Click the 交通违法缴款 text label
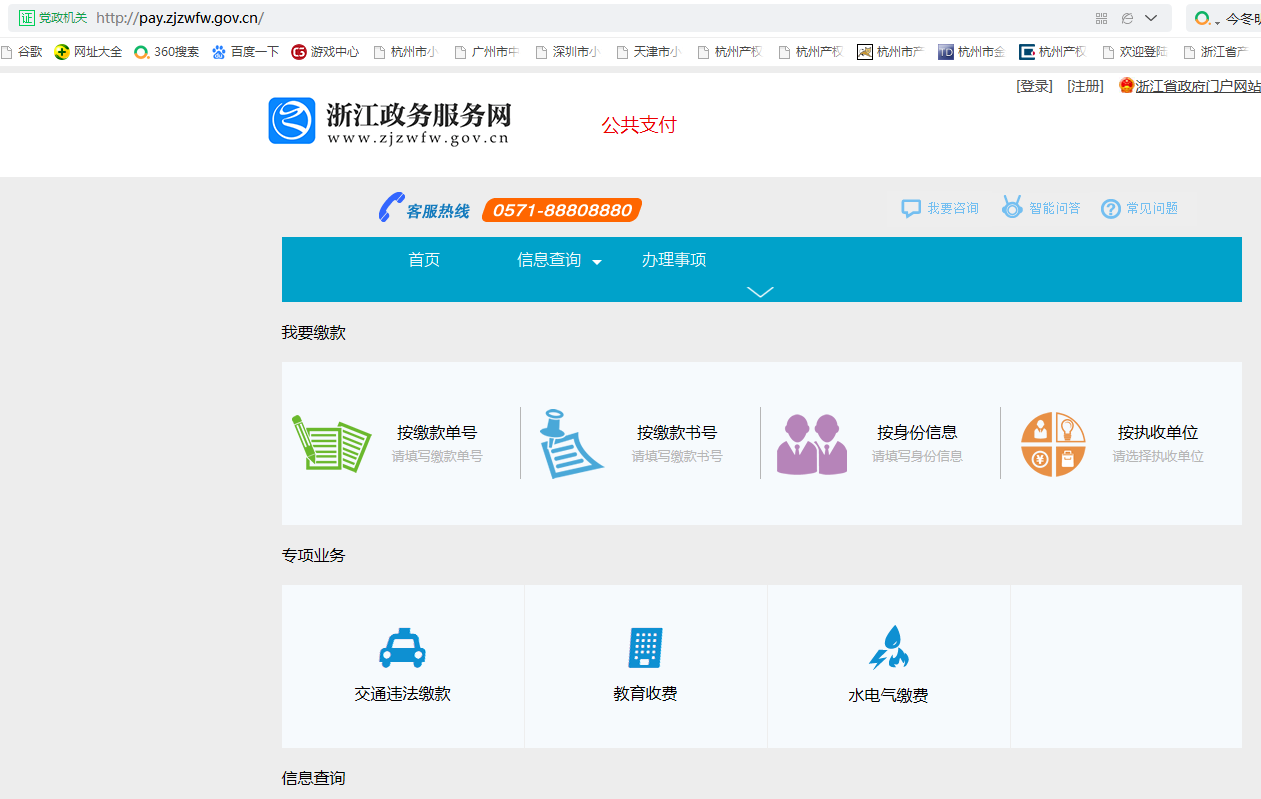 pyautogui.click(x=402, y=693)
